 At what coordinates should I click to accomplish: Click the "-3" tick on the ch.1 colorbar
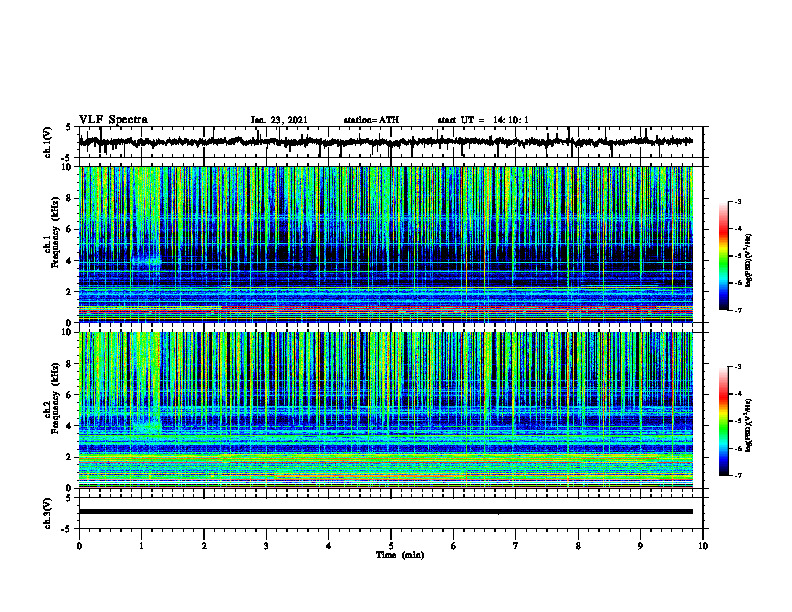pyautogui.click(x=738, y=202)
